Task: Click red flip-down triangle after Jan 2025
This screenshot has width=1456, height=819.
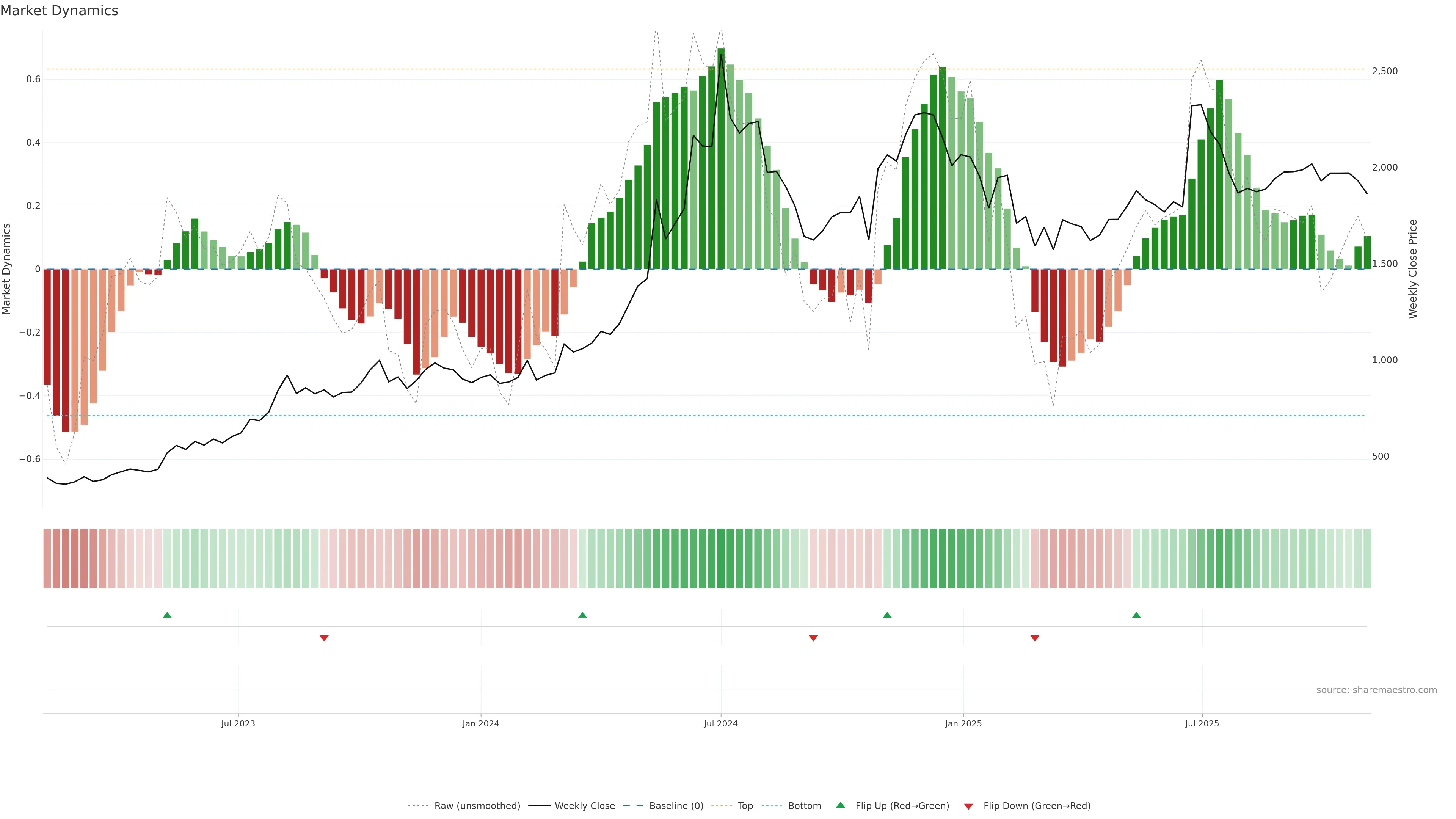Action: (x=1034, y=638)
